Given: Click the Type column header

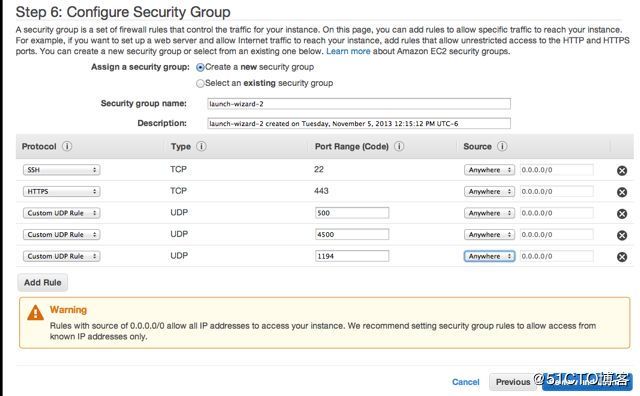Looking at the screenshot, I should pyautogui.click(x=180, y=146).
